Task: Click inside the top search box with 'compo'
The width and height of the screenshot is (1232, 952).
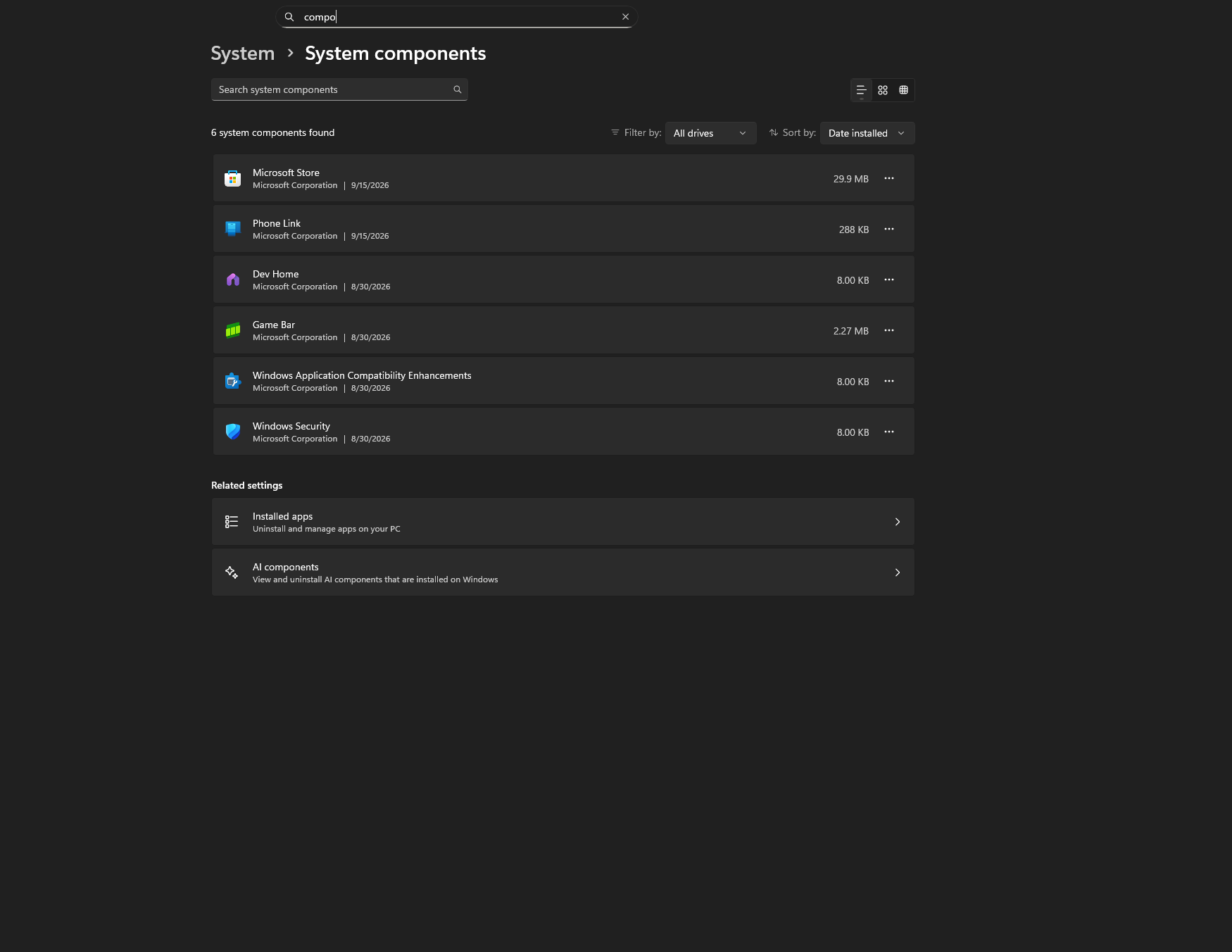Action: (456, 17)
